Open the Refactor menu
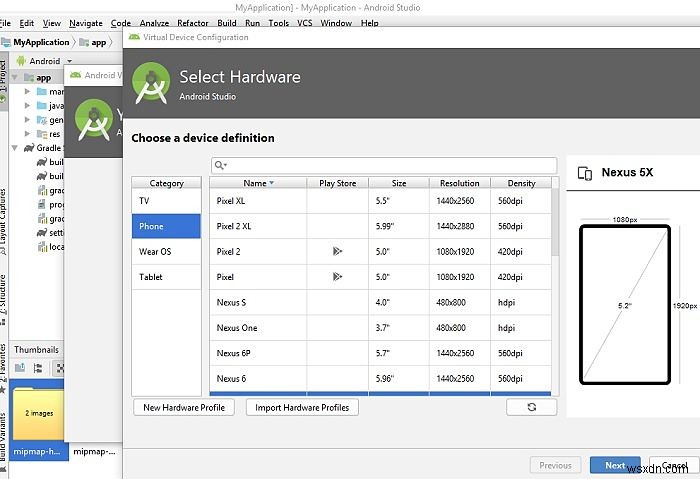 click(192, 23)
